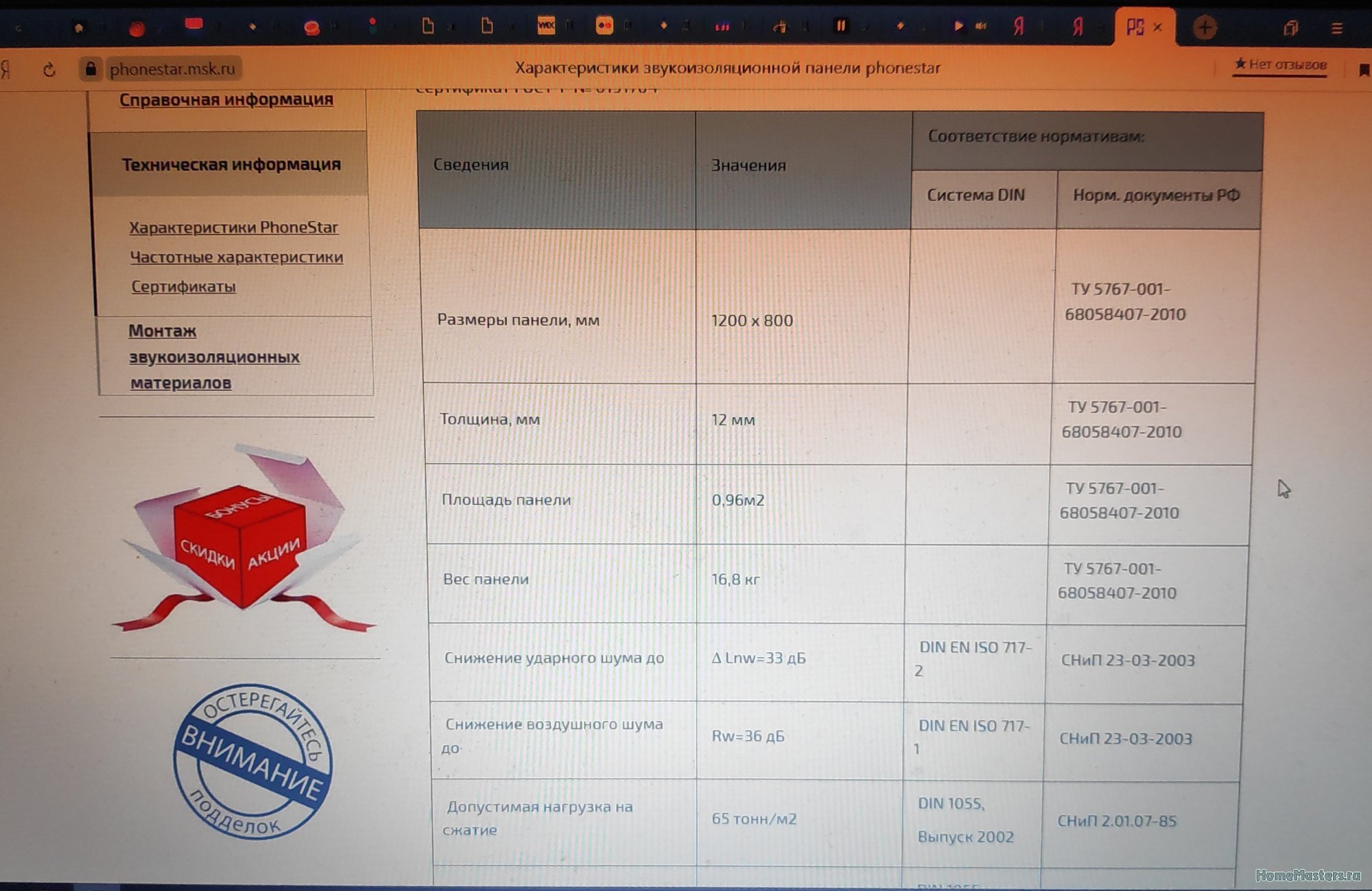Switch to the tab with purple play icon
The height and width of the screenshot is (891, 1372).
(x=958, y=26)
